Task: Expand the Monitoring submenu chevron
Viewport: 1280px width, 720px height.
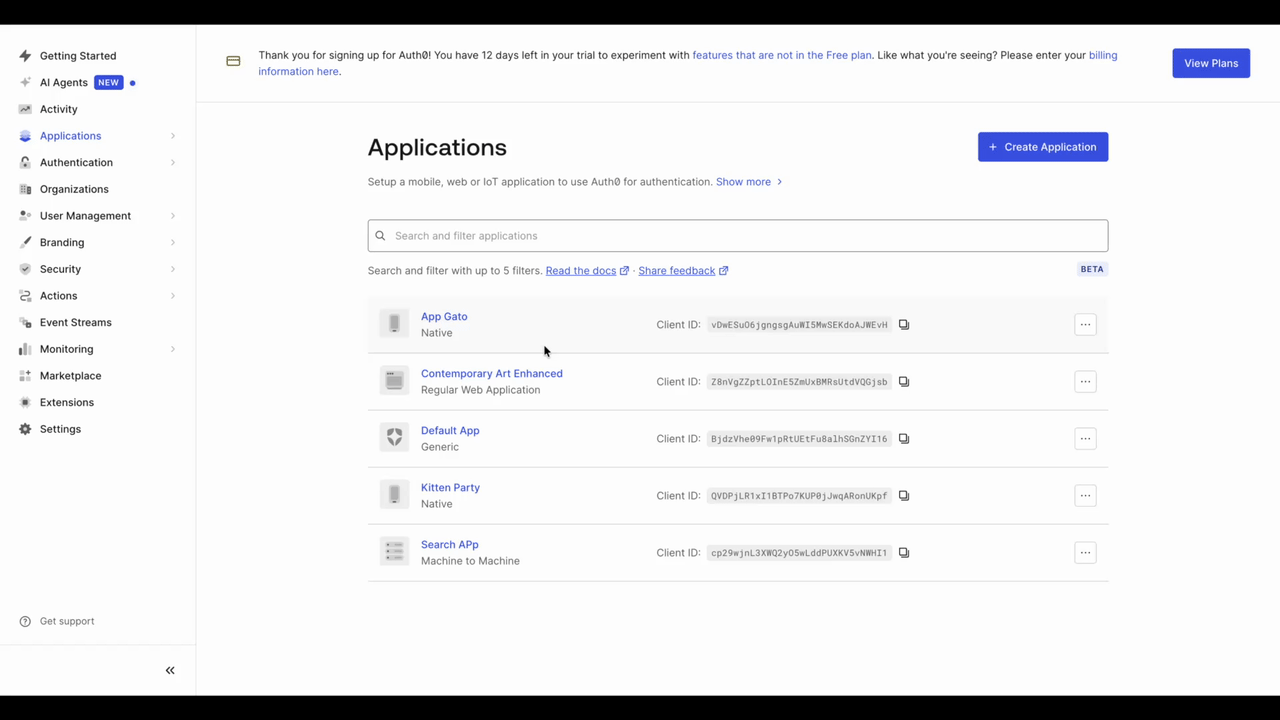Action: (x=173, y=349)
